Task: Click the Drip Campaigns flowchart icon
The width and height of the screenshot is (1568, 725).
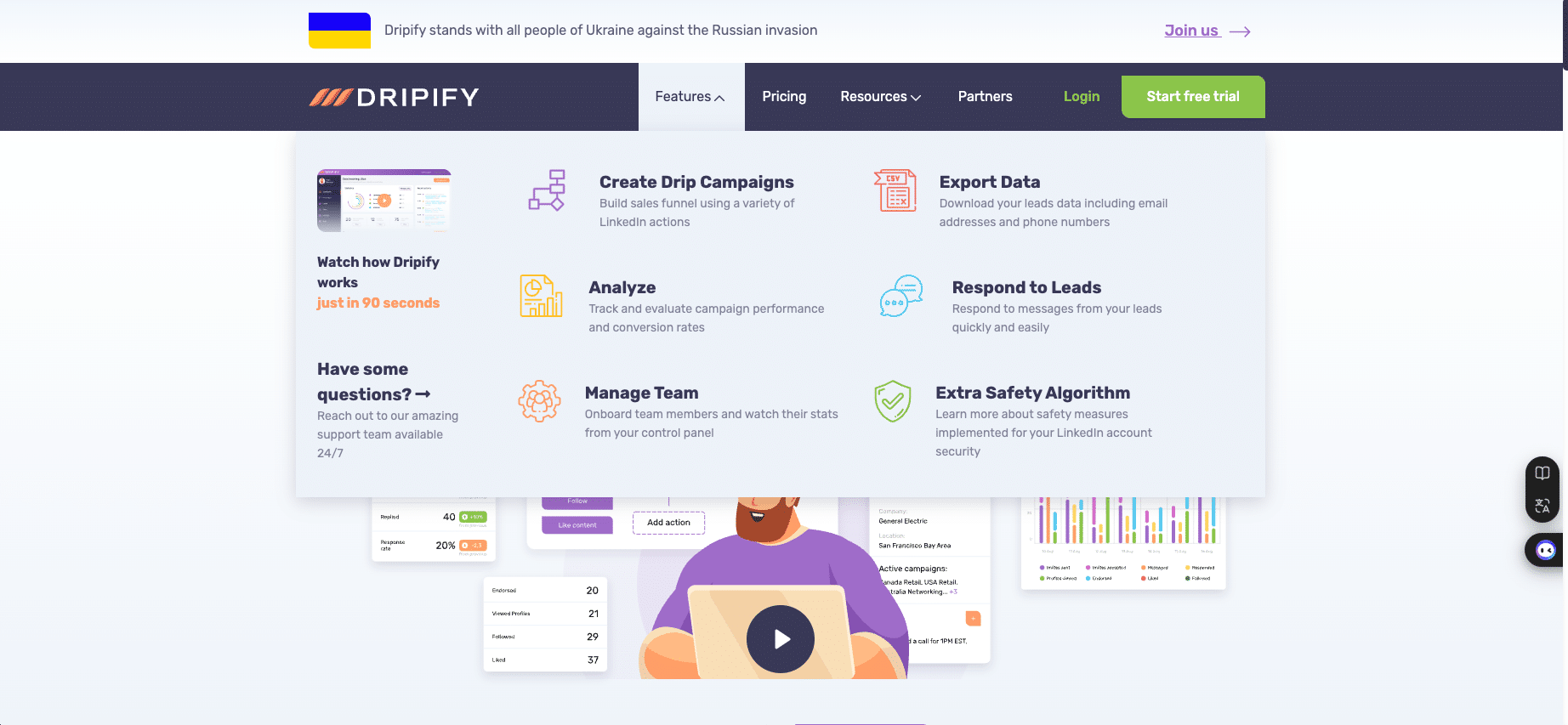Action: [x=547, y=190]
